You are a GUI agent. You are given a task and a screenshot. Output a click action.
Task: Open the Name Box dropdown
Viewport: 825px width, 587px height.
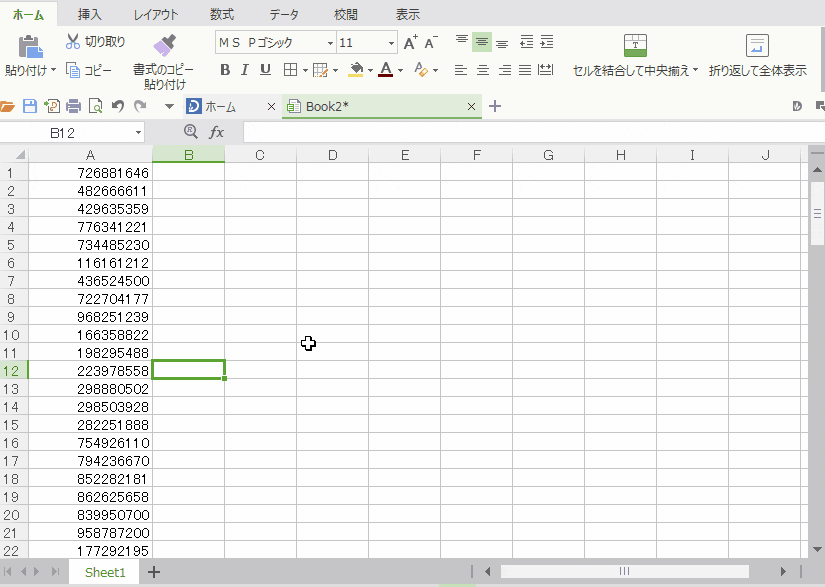click(x=138, y=133)
